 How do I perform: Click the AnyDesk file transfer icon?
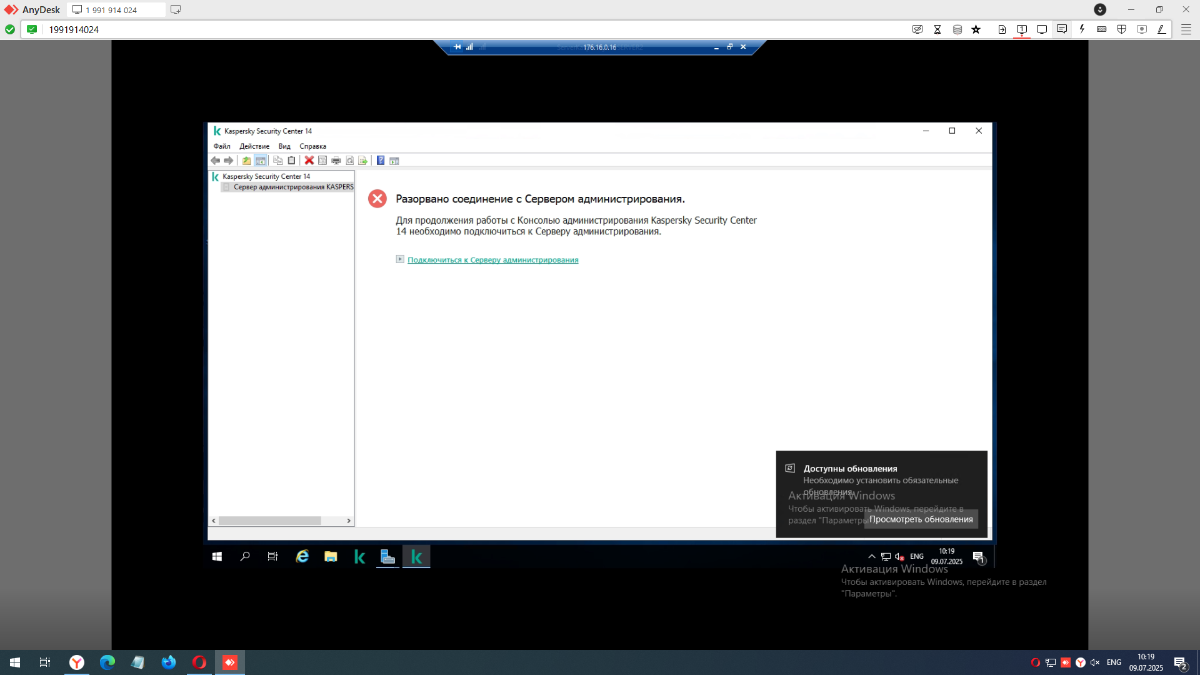[1002, 30]
